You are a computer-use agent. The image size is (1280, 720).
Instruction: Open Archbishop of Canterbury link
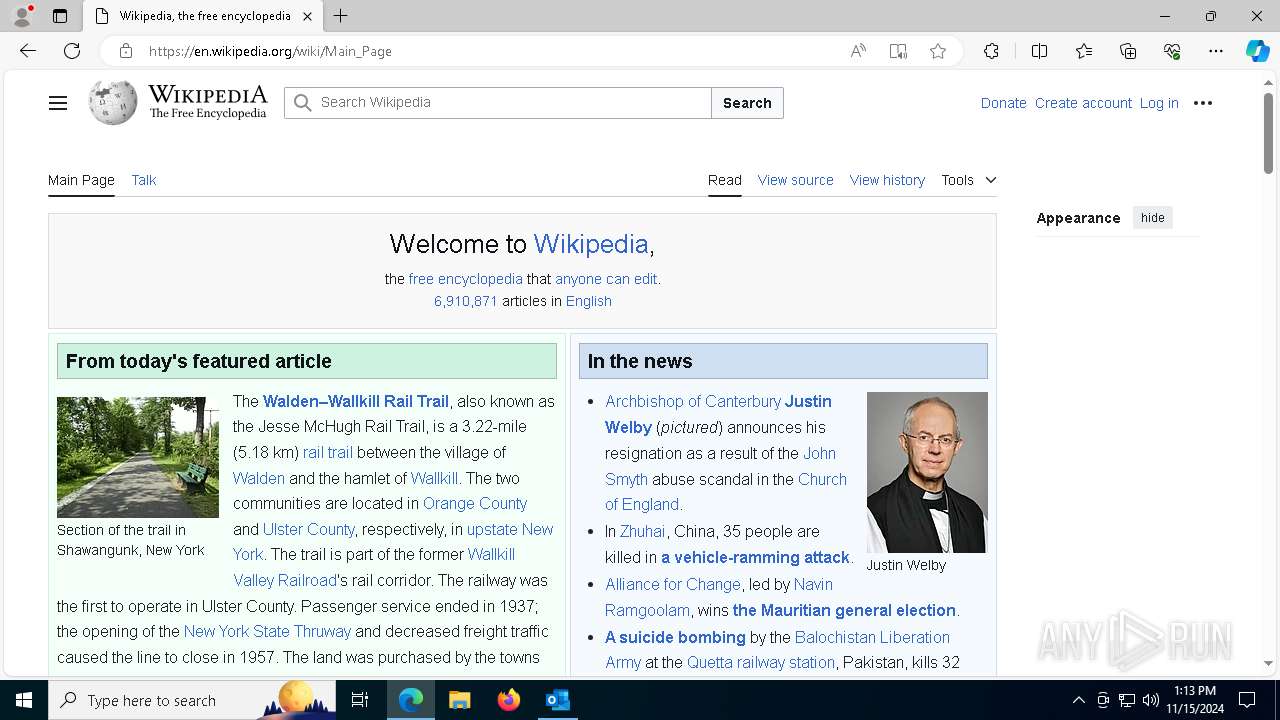click(x=693, y=401)
